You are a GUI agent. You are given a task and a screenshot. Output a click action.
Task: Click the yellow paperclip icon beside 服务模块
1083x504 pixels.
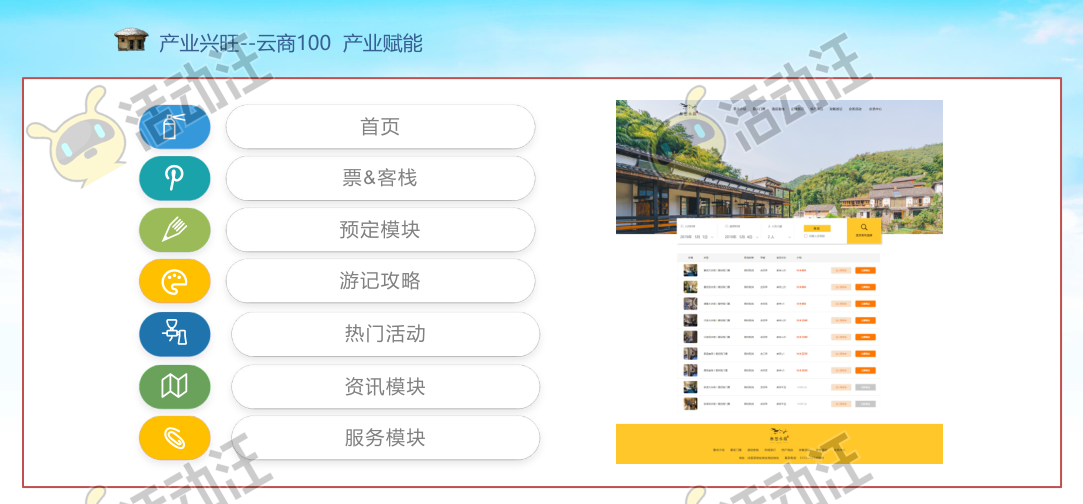(174, 438)
